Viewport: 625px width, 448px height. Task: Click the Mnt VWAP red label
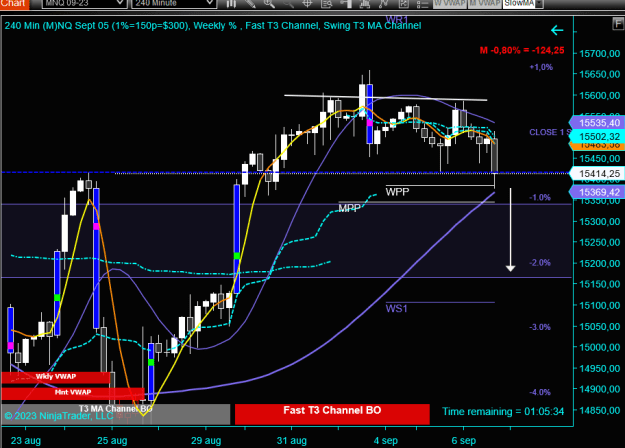click(73, 393)
